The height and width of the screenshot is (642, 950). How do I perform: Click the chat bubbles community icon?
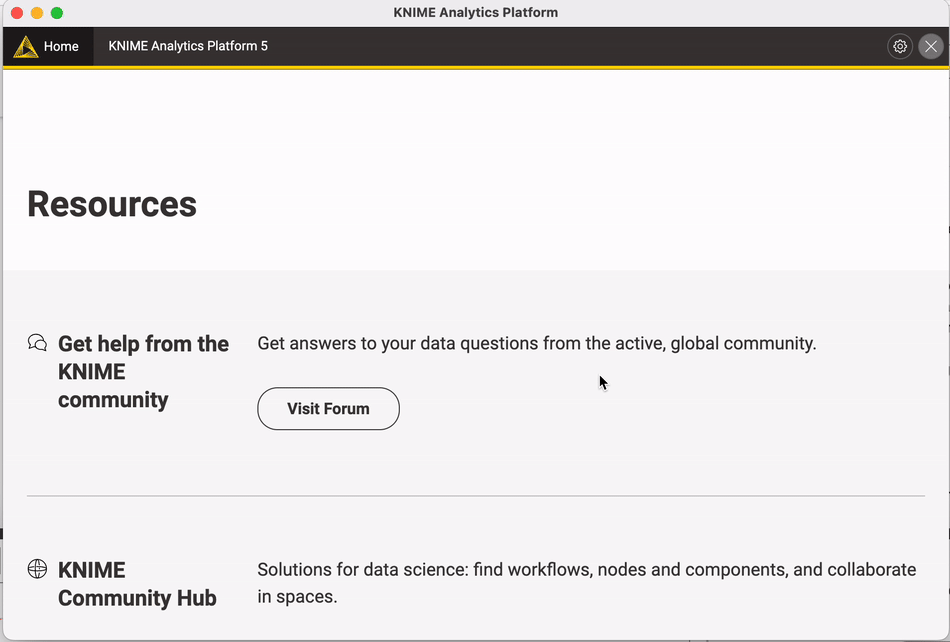[38, 343]
